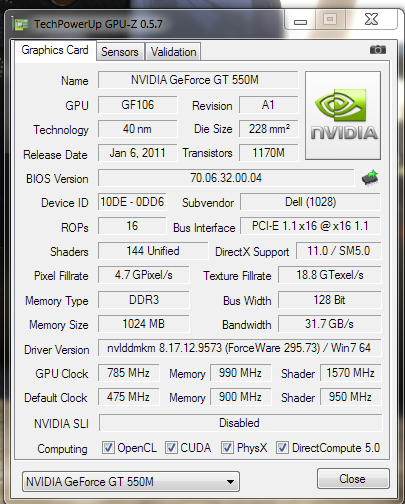Click the Die Size field 228 mm²

268,129
